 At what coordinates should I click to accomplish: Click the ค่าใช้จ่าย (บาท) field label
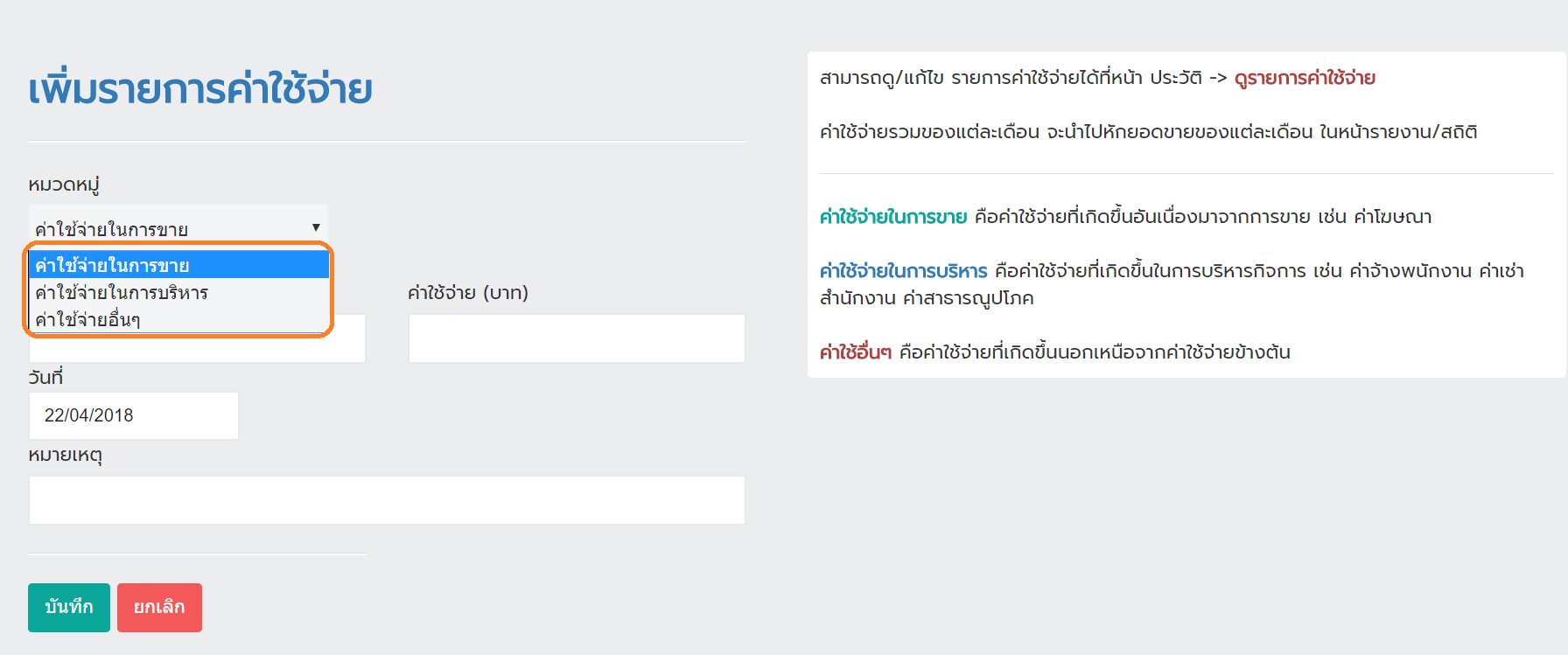[468, 292]
